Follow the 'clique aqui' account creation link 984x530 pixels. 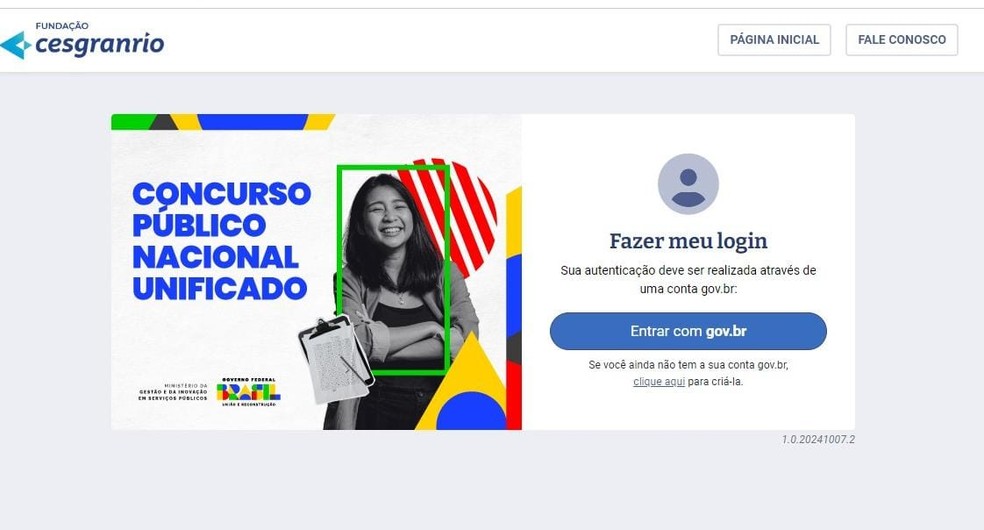[659, 381]
